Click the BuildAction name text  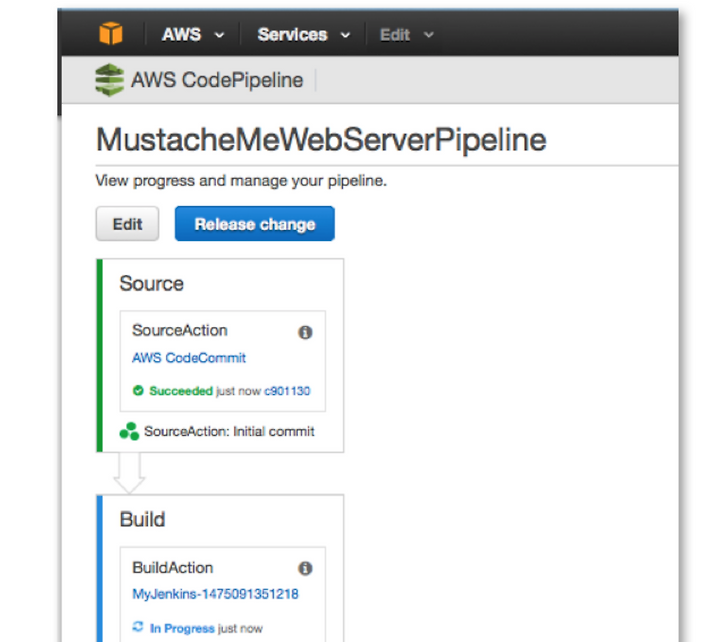click(173, 568)
